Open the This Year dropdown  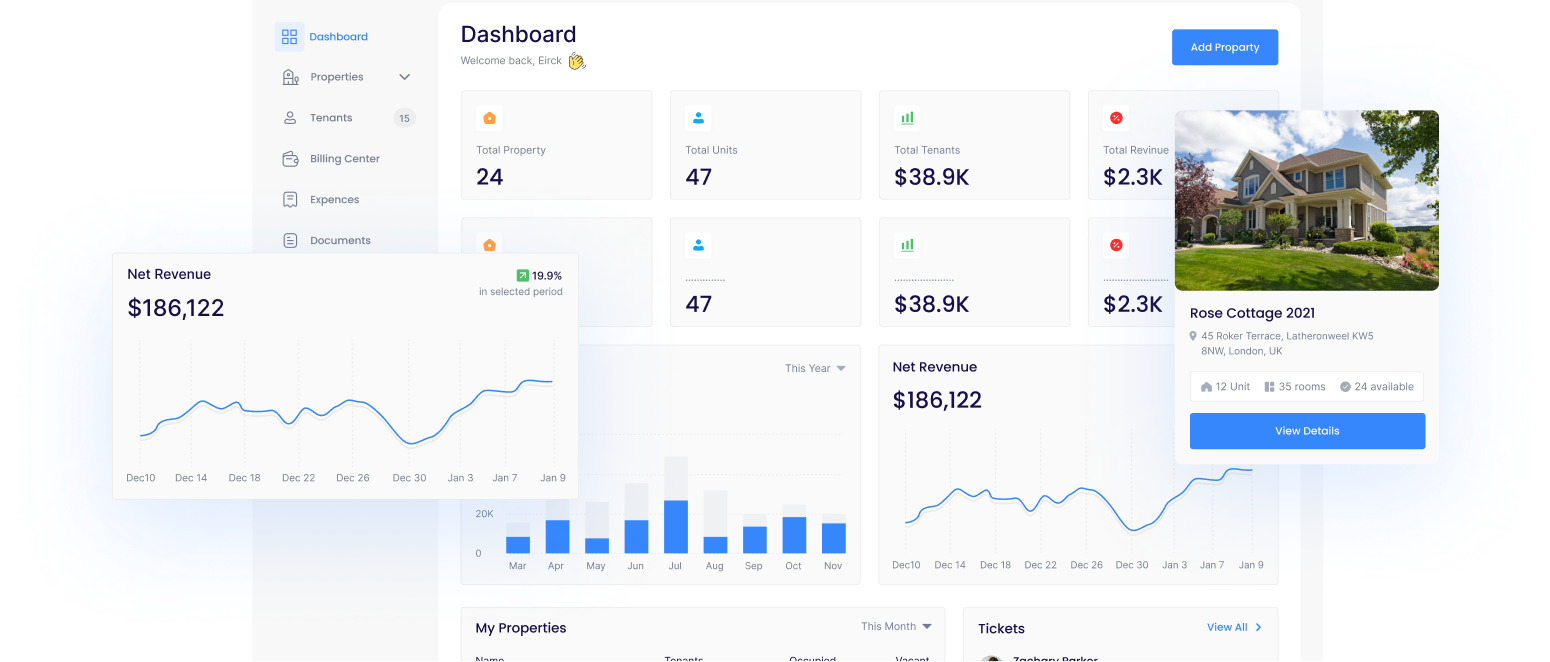tap(815, 368)
